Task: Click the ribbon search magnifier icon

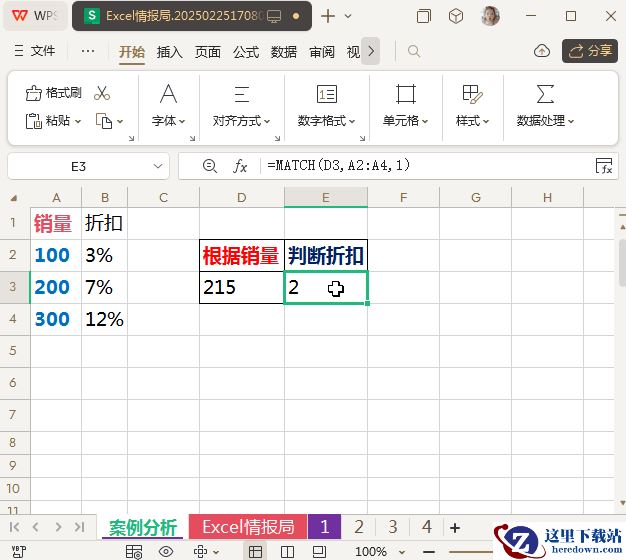Action: [x=414, y=51]
